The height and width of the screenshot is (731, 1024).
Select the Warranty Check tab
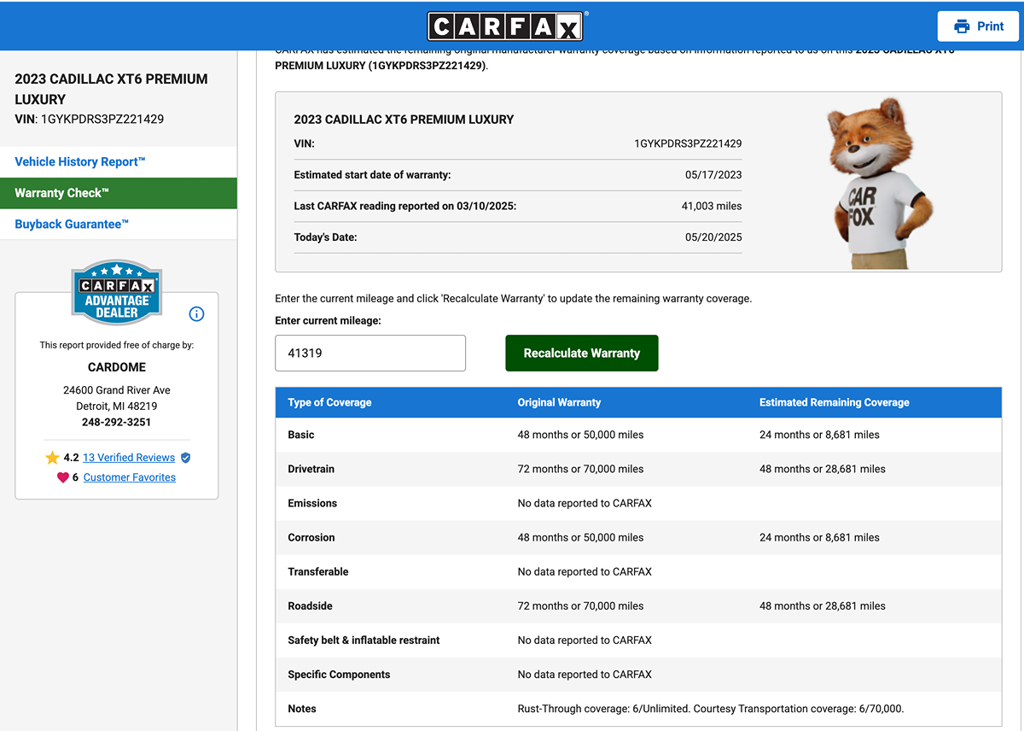coord(62,193)
